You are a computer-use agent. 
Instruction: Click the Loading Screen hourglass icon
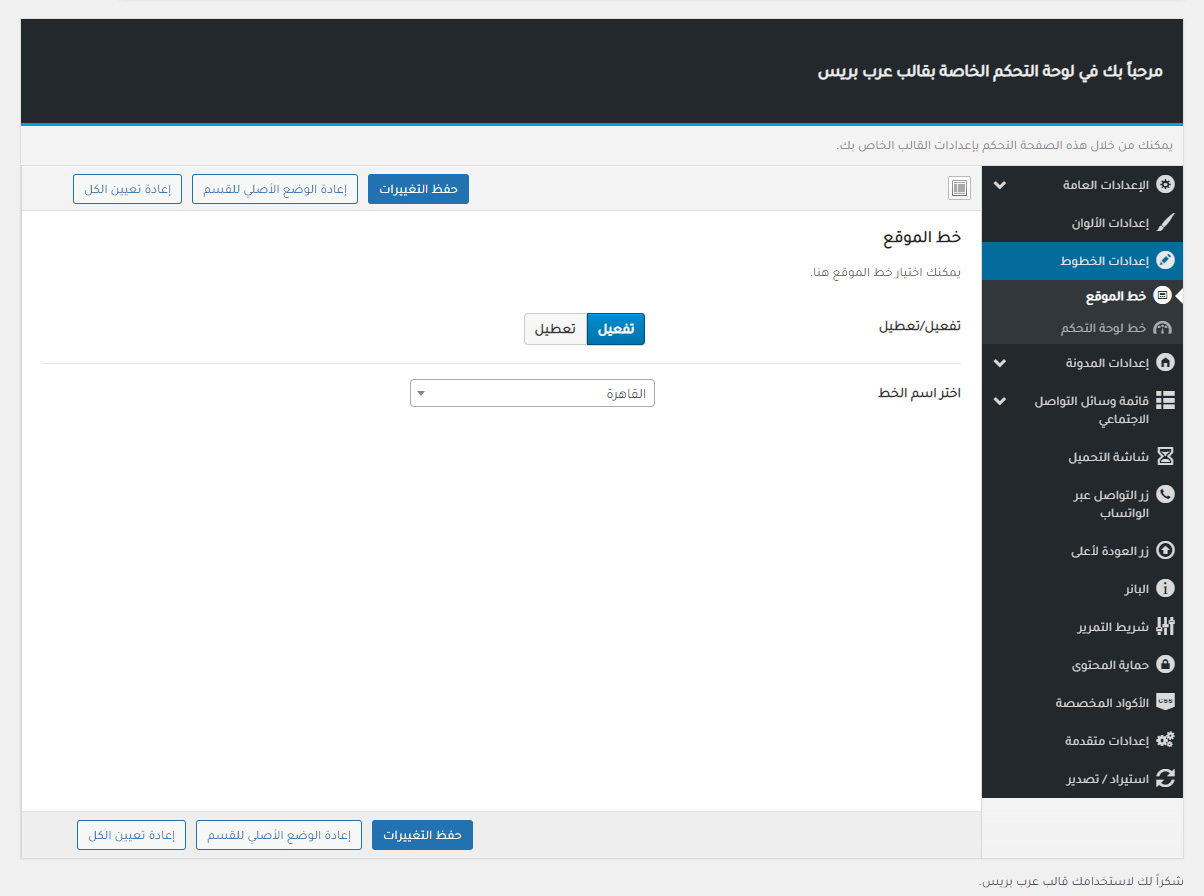[x=1164, y=457]
